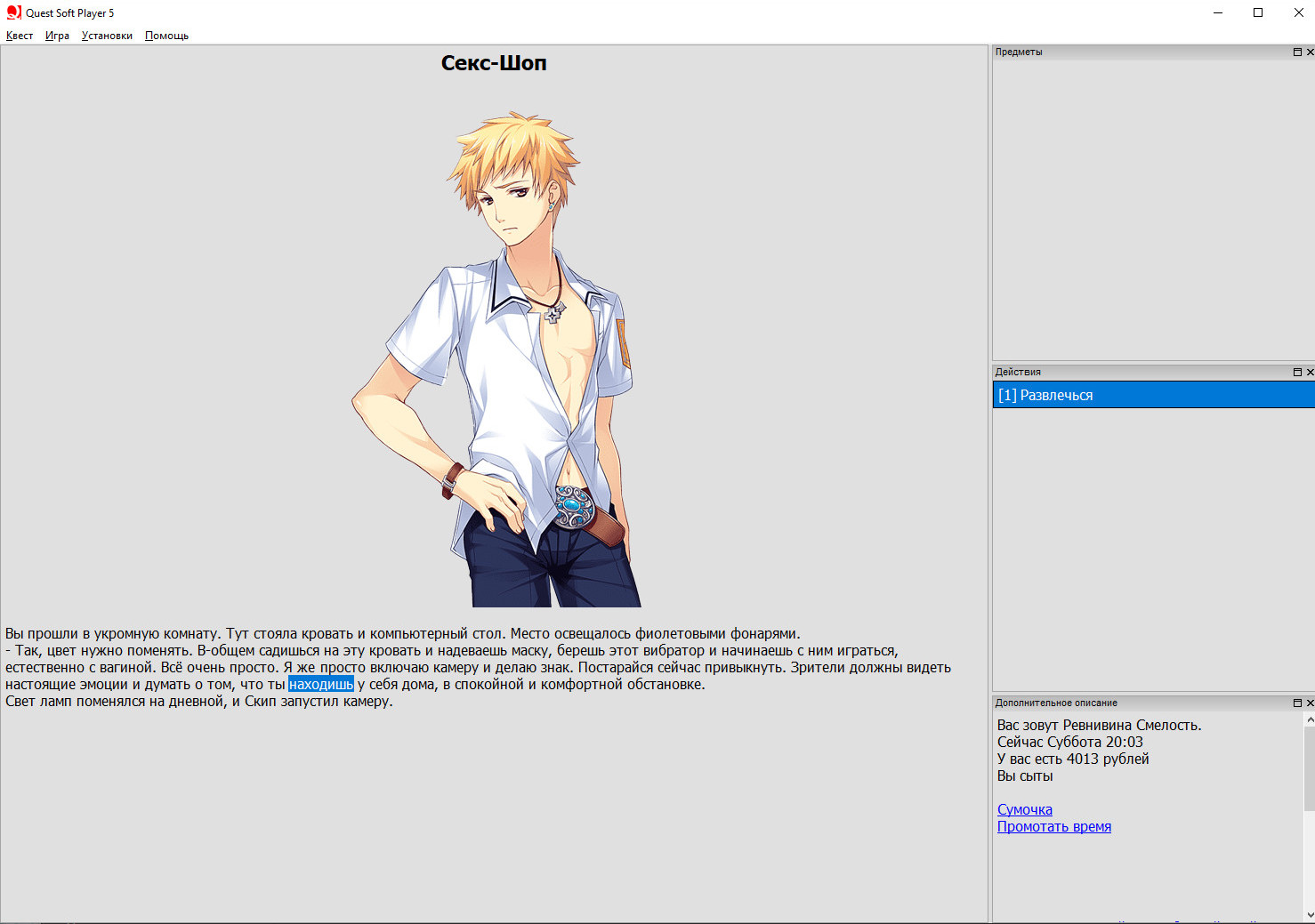Click the Дополнительное описание panel title
Viewport: 1315px width, 924px height.
pos(1056,703)
